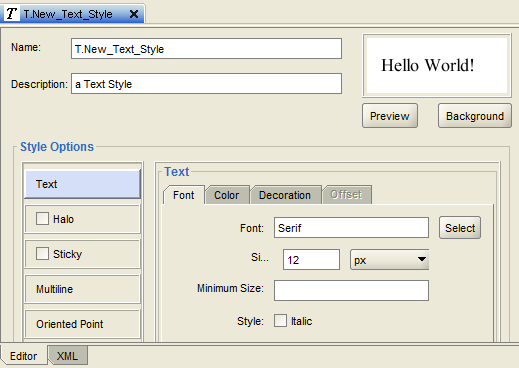Close the T.New_Text_Style tab
The height and width of the screenshot is (368, 519).
tap(134, 14)
